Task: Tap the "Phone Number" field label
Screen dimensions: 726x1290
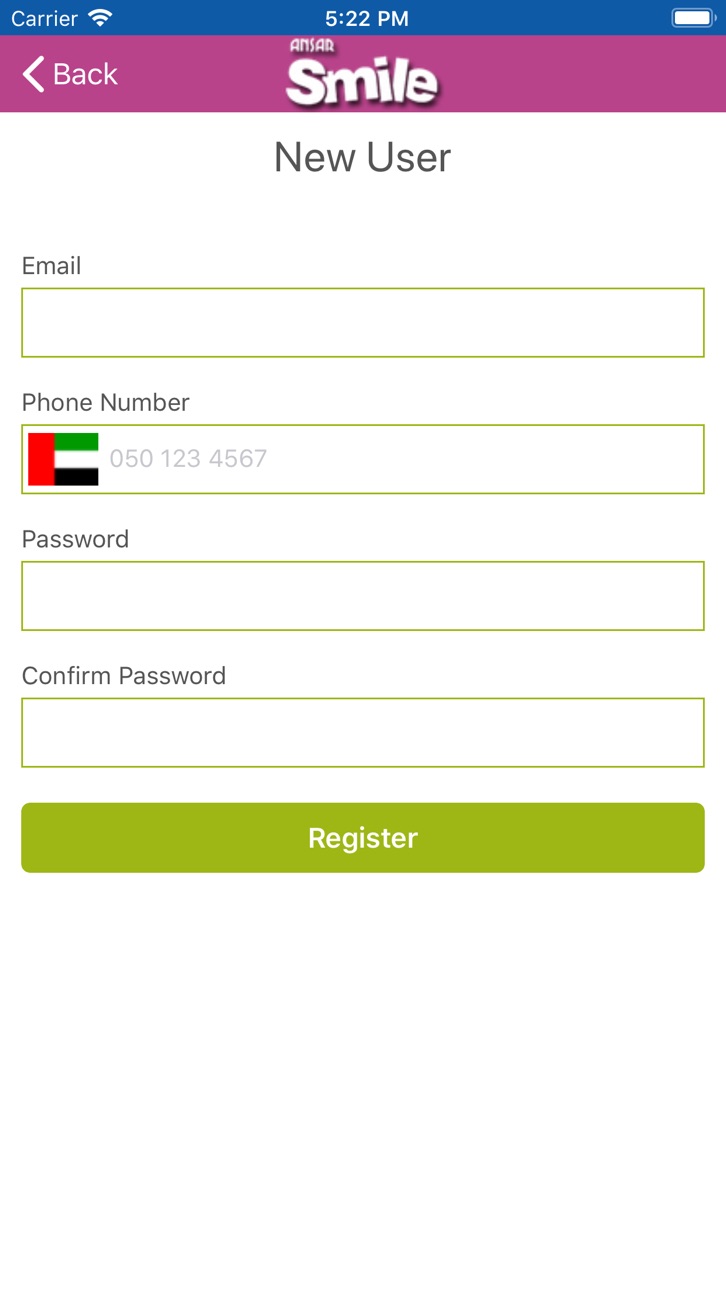Action: tap(105, 402)
